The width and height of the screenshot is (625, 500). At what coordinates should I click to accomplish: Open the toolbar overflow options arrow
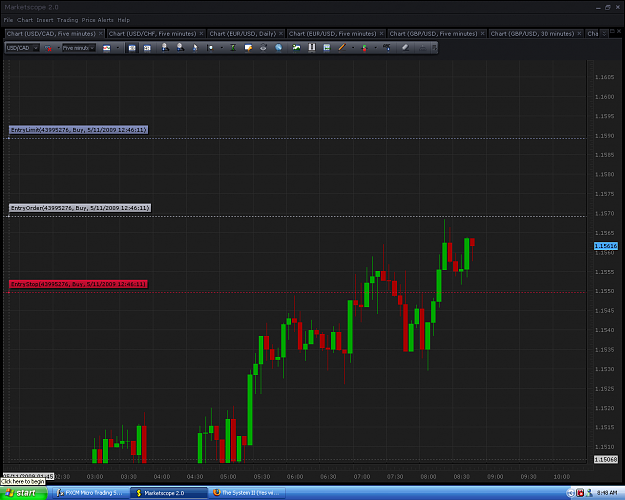(434, 48)
